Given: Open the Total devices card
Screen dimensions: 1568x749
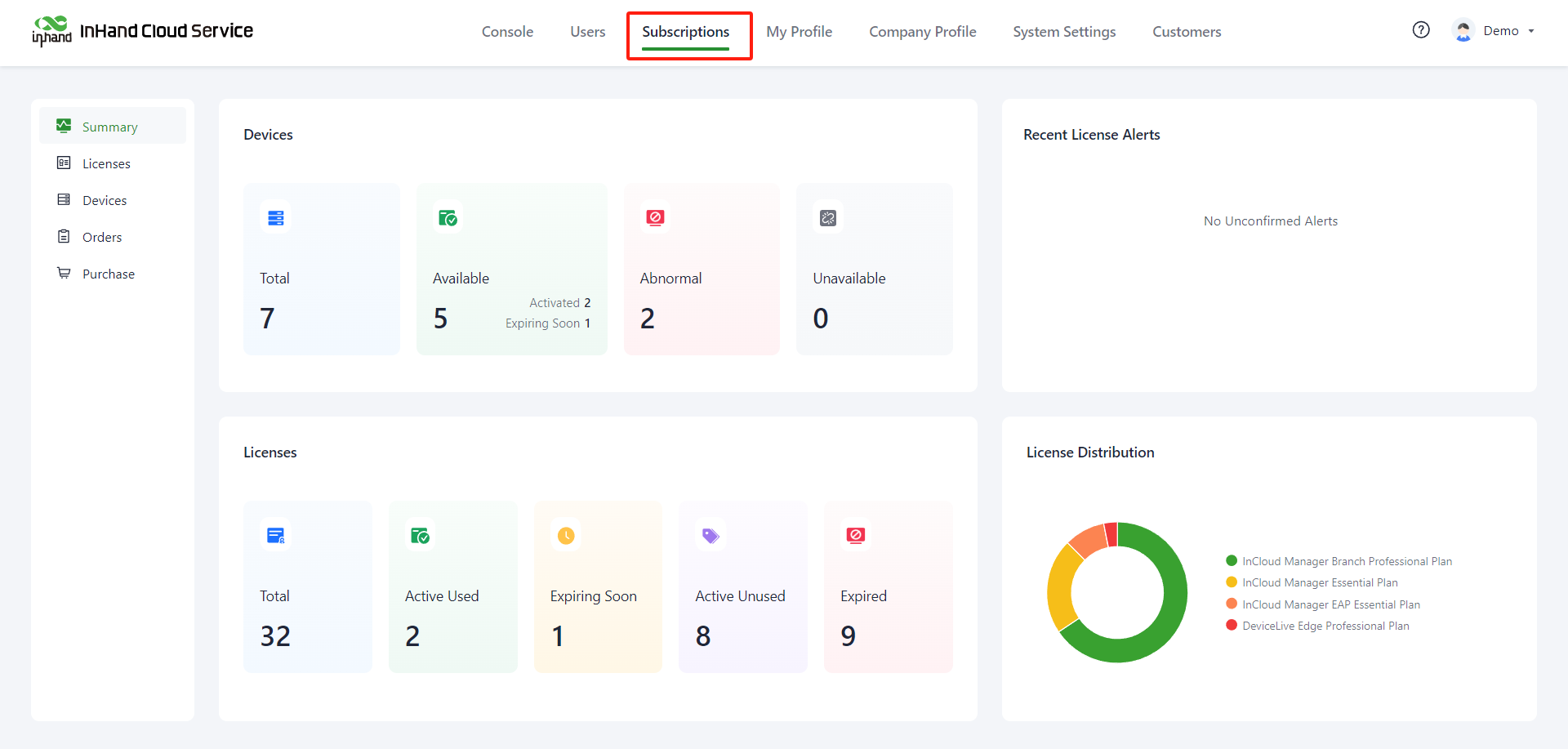Looking at the screenshot, I should (x=321, y=270).
